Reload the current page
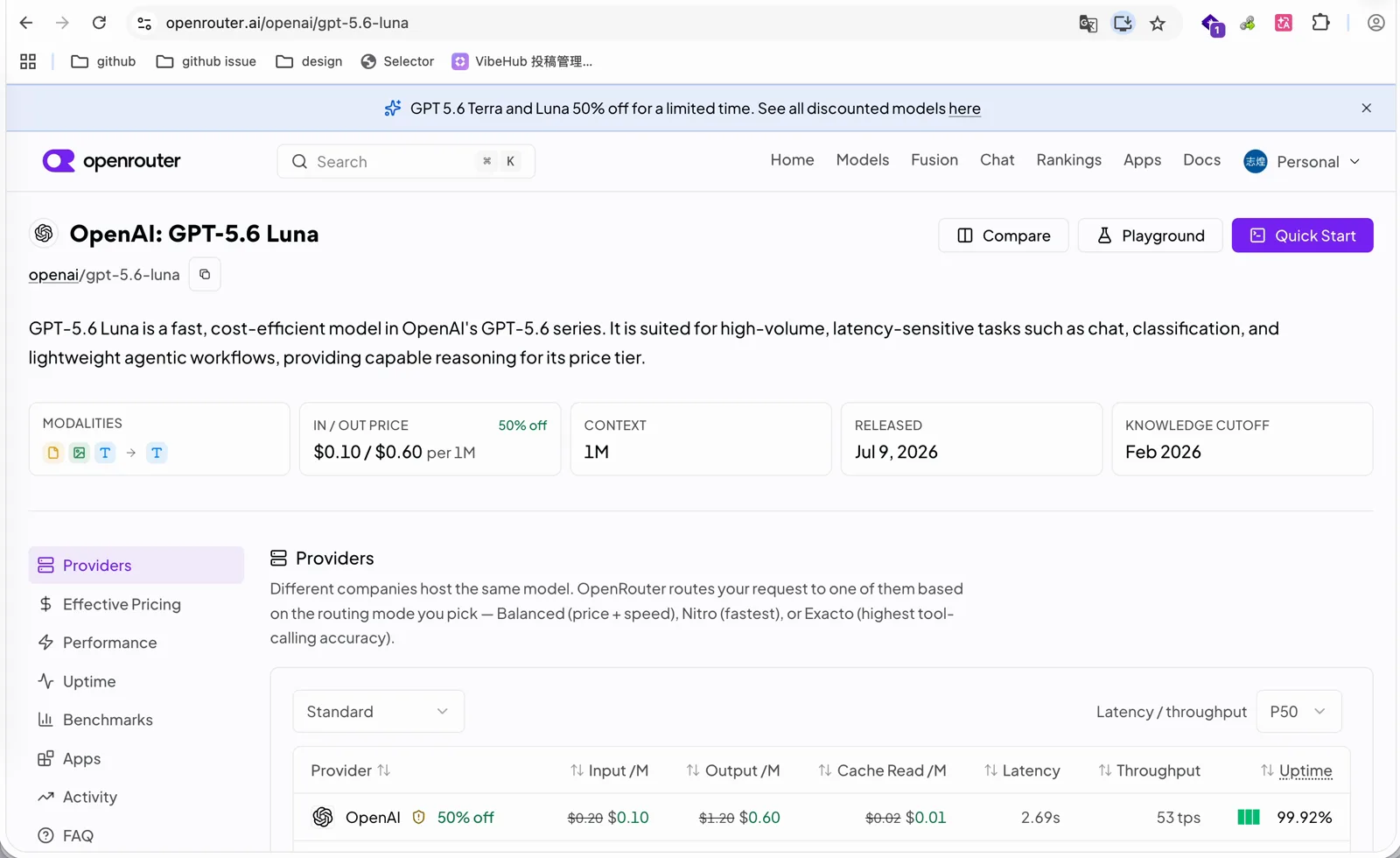This screenshot has width=1400, height=858. (99, 23)
